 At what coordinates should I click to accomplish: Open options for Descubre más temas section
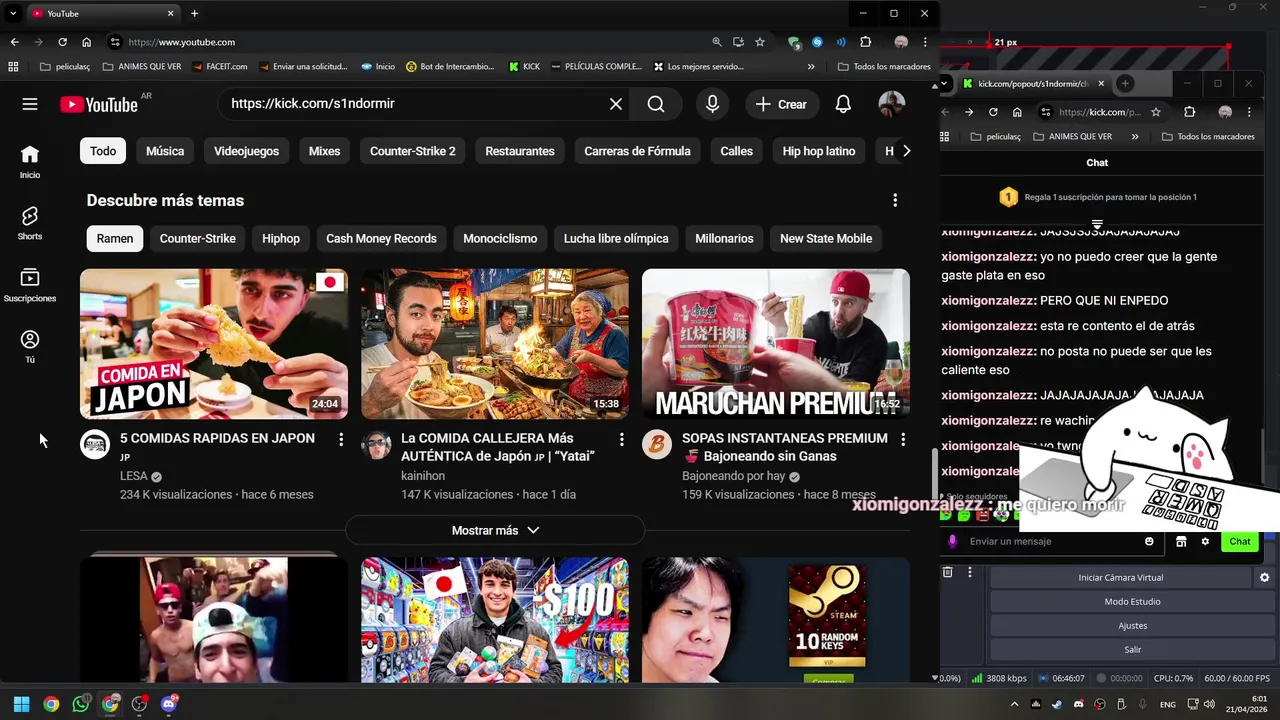(x=895, y=200)
